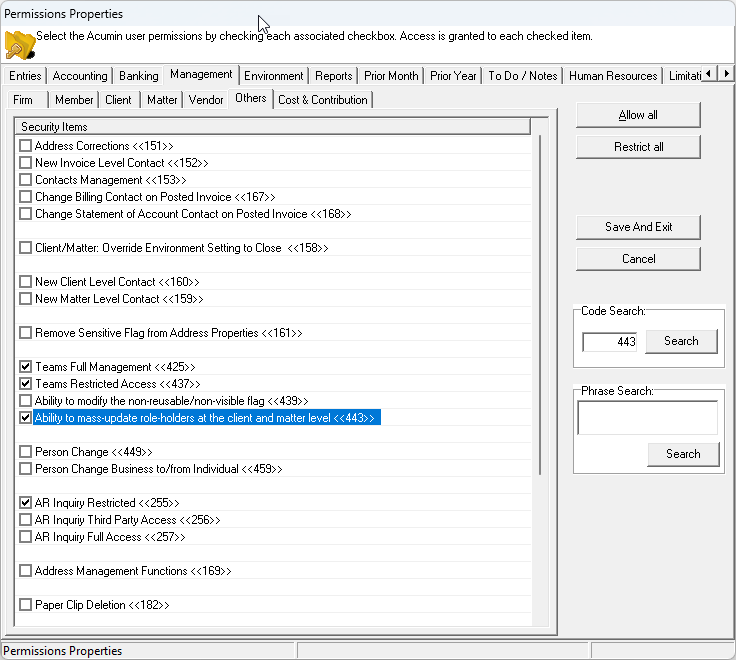Open Cost & Contribution sub-tab
Screen dimensions: 736x660
tap(323, 100)
